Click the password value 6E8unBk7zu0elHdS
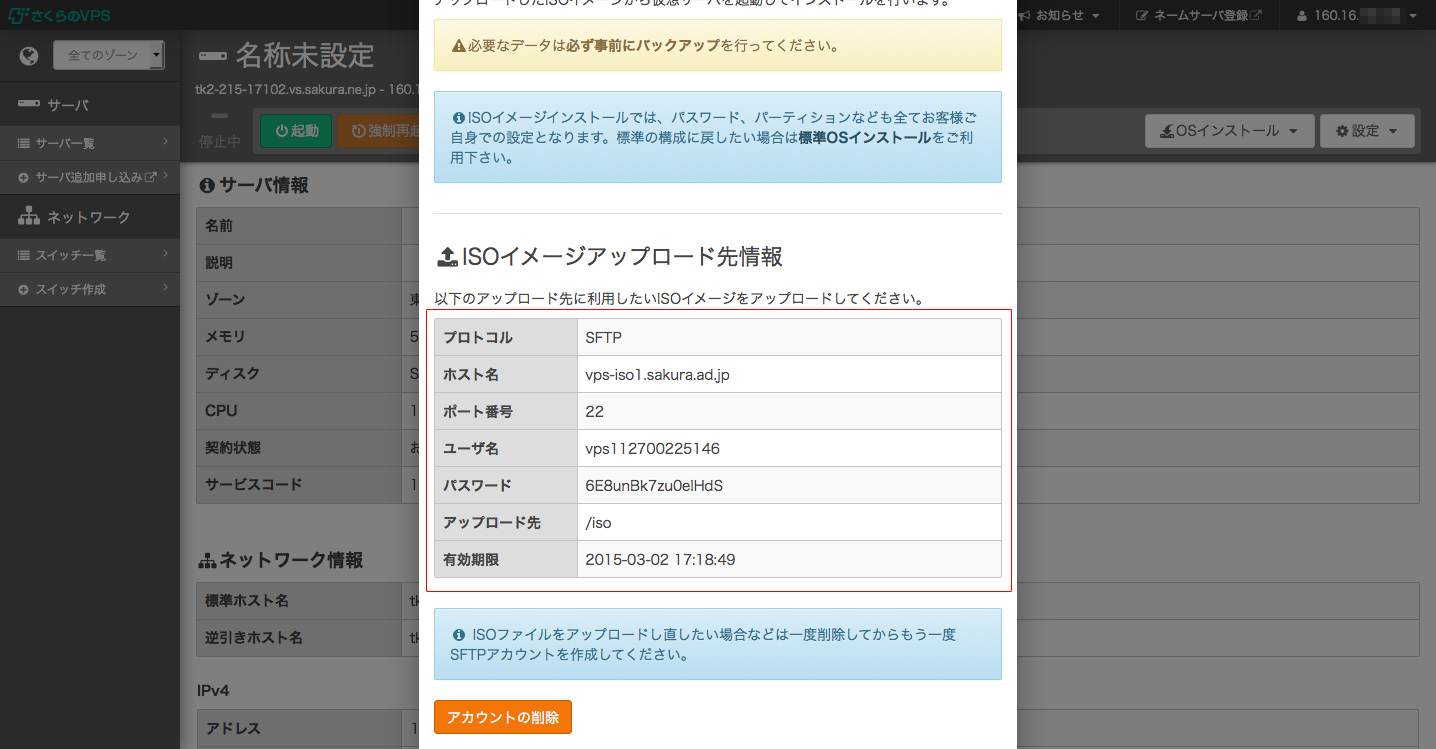 [654, 486]
